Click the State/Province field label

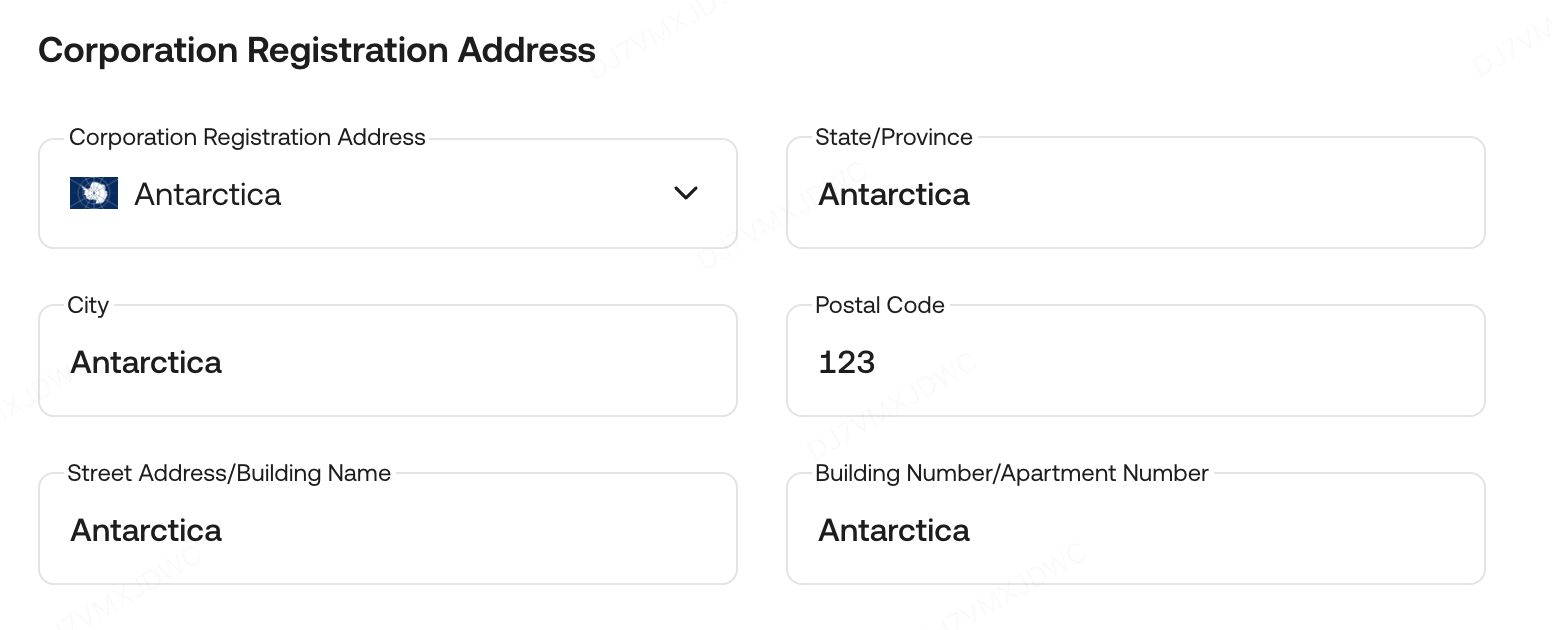[894, 138]
